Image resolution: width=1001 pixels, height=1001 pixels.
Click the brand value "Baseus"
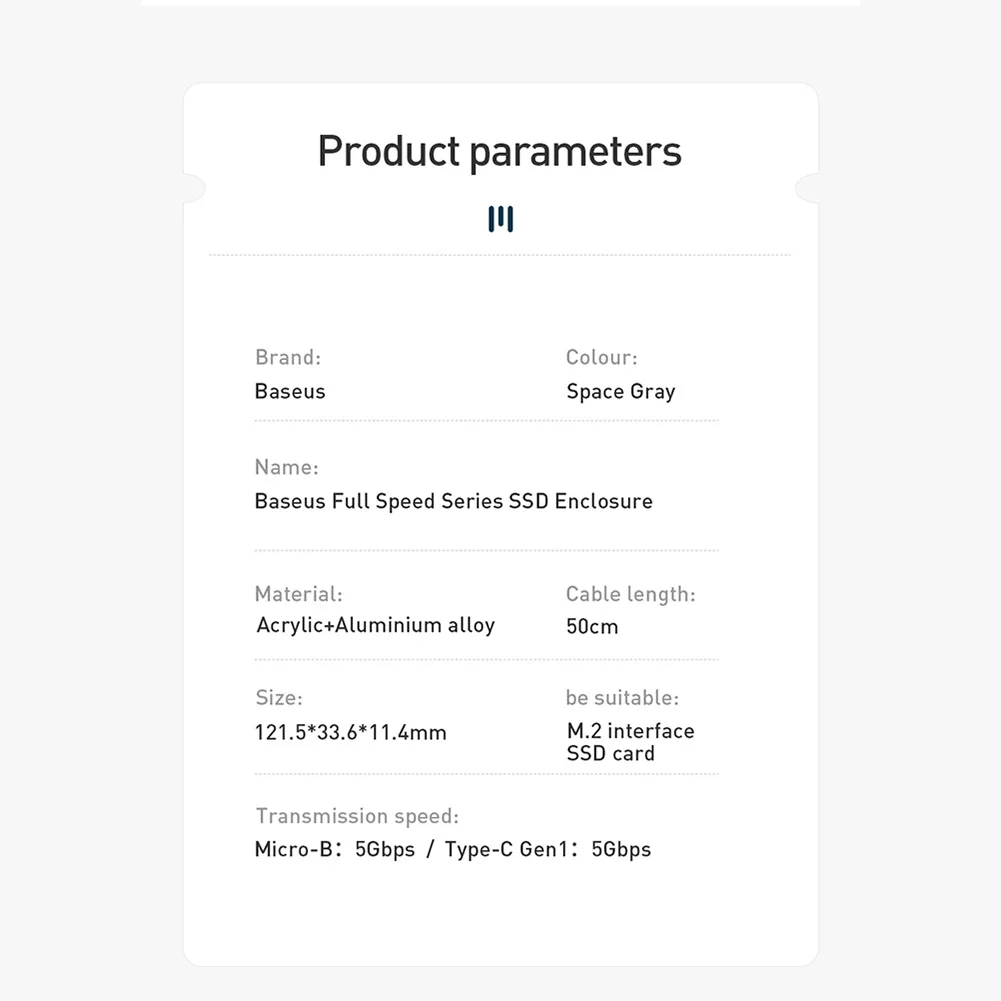tap(290, 391)
